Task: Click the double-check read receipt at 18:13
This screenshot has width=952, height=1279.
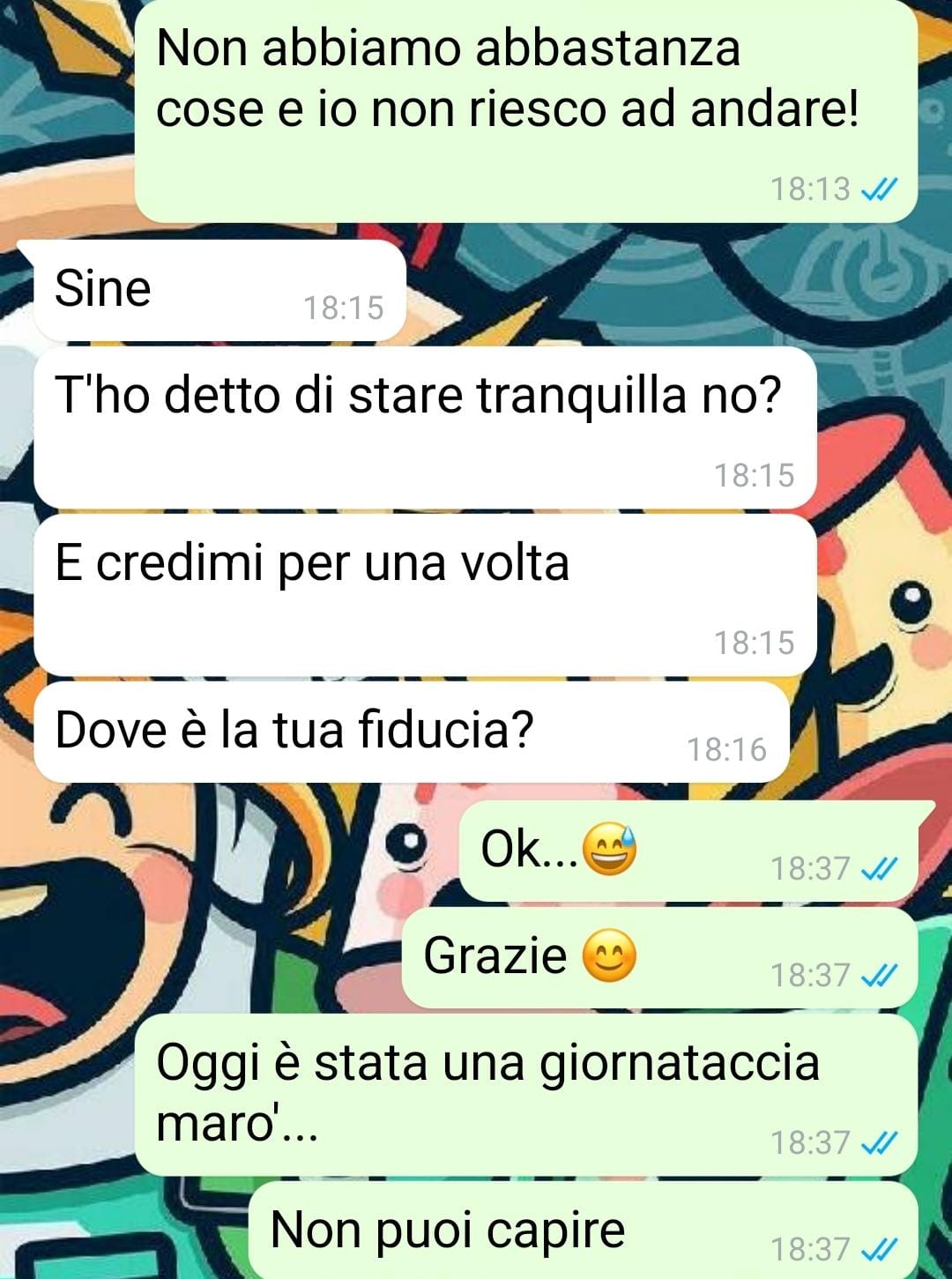Action: click(879, 189)
